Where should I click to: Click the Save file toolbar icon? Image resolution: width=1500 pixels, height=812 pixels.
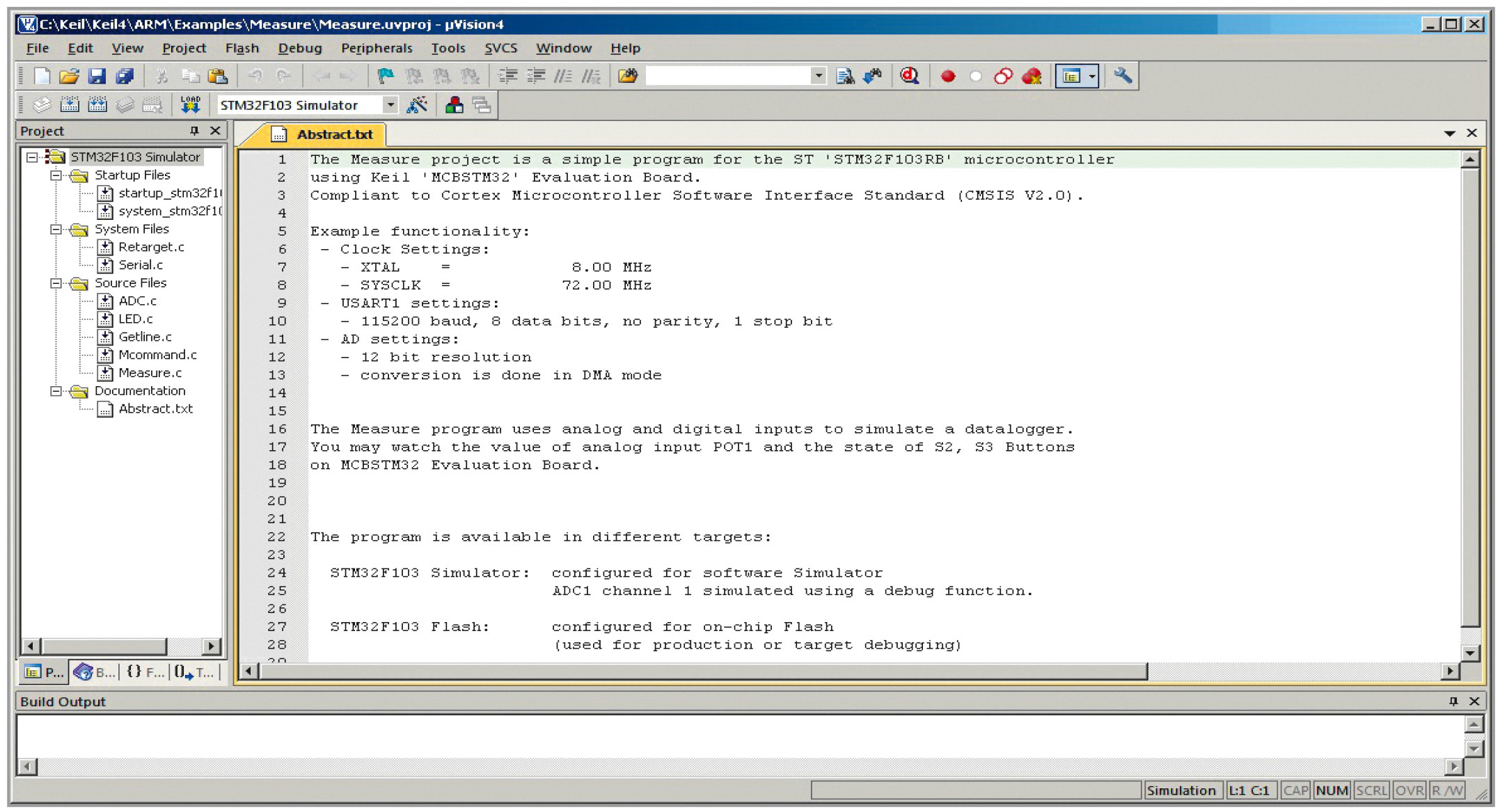97,76
